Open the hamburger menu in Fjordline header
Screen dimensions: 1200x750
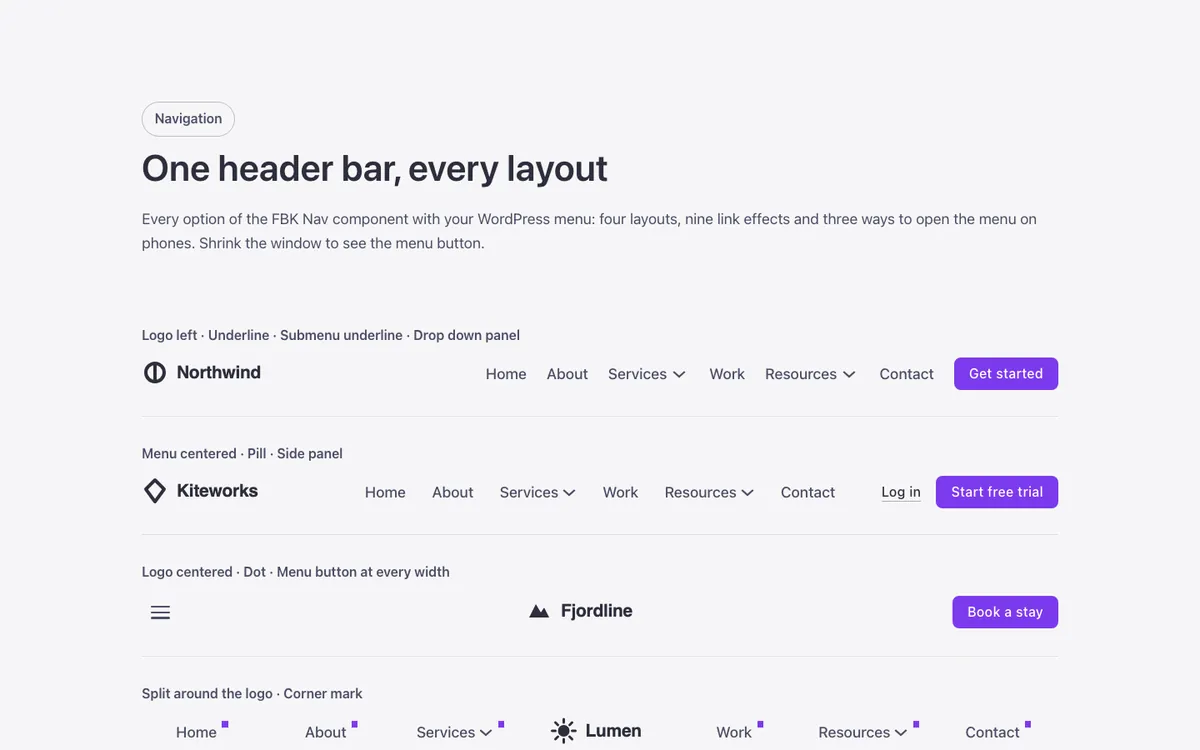click(160, 612)
